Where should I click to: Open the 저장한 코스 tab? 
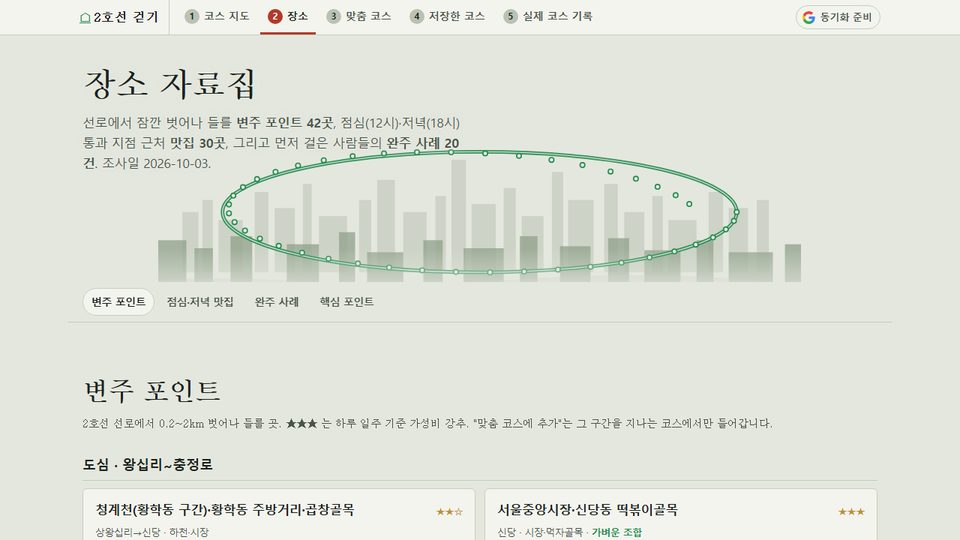(448, 17)
